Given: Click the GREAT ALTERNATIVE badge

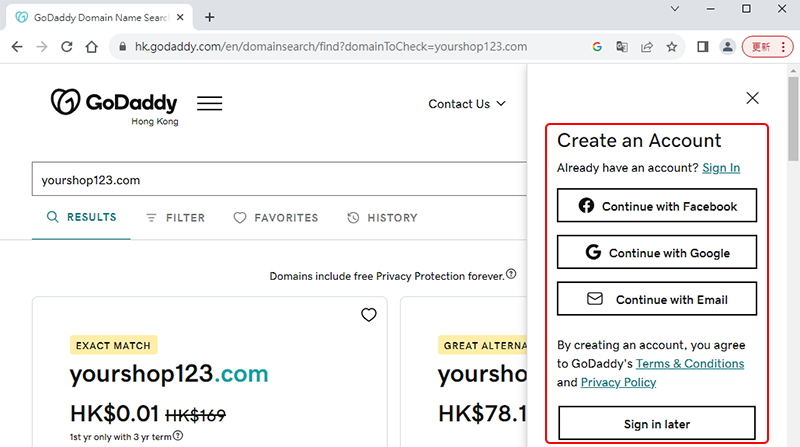Looking at the screenshot, I should (x=483, y=345).
